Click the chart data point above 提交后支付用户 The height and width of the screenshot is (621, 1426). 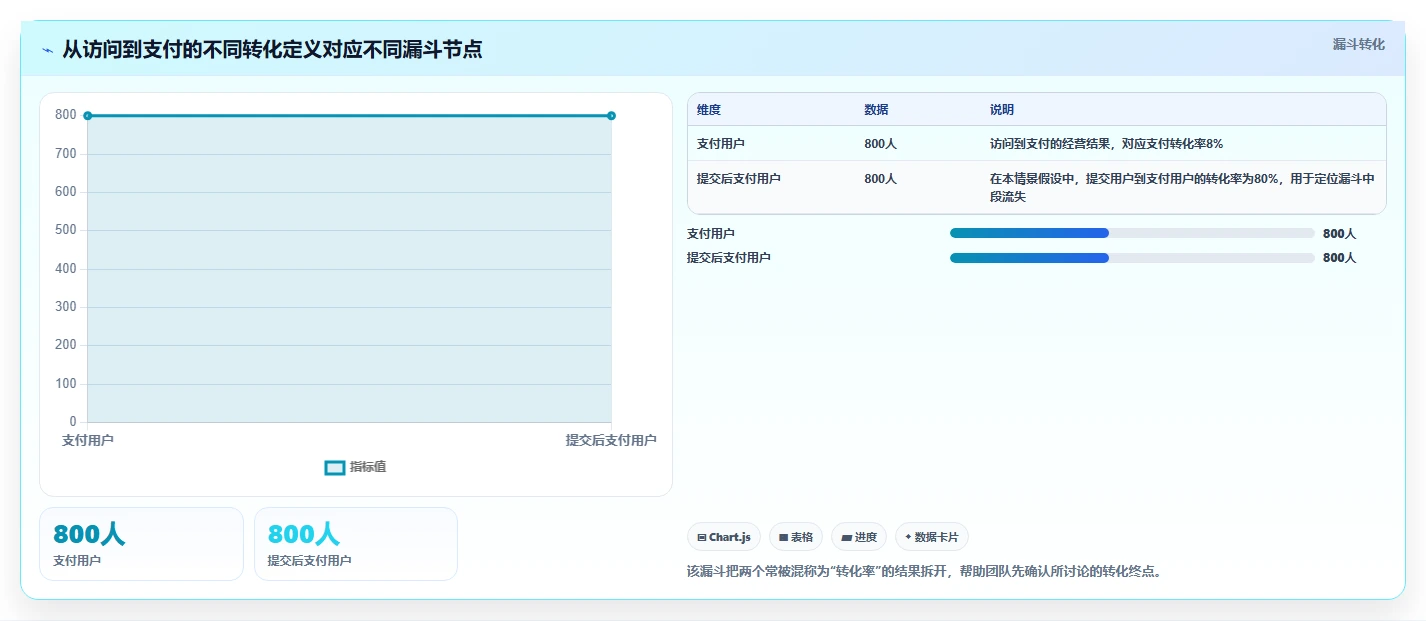click(611, 116)
